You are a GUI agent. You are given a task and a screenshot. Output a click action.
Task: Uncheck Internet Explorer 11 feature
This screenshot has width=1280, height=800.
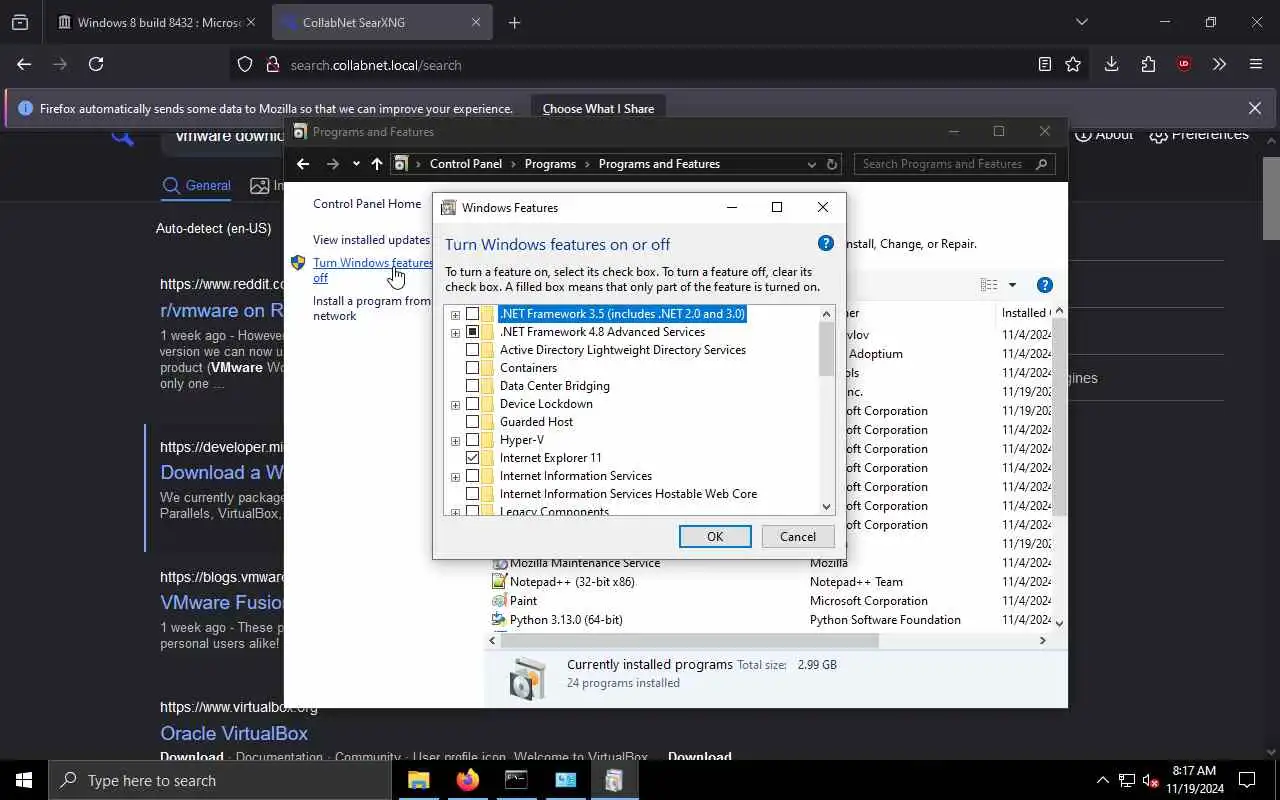(x=473, y=458)
